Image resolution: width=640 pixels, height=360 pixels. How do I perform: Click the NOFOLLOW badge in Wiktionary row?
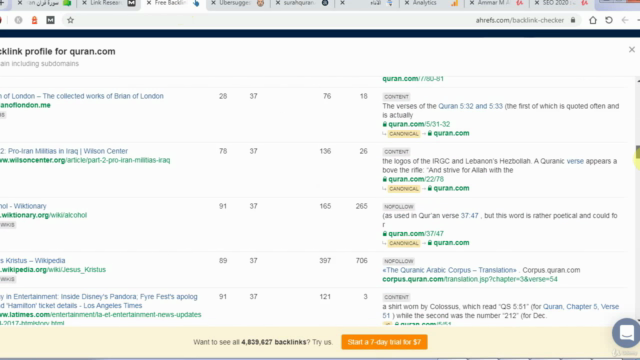coord(399,207)
